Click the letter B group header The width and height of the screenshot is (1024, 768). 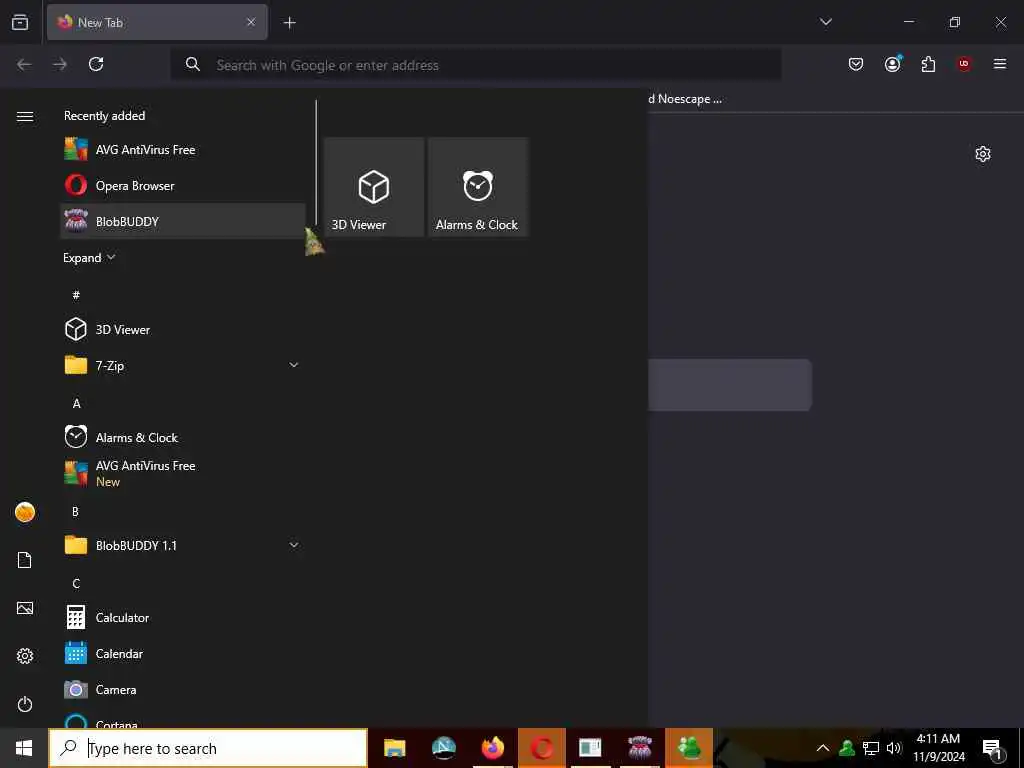coord(76,511)
